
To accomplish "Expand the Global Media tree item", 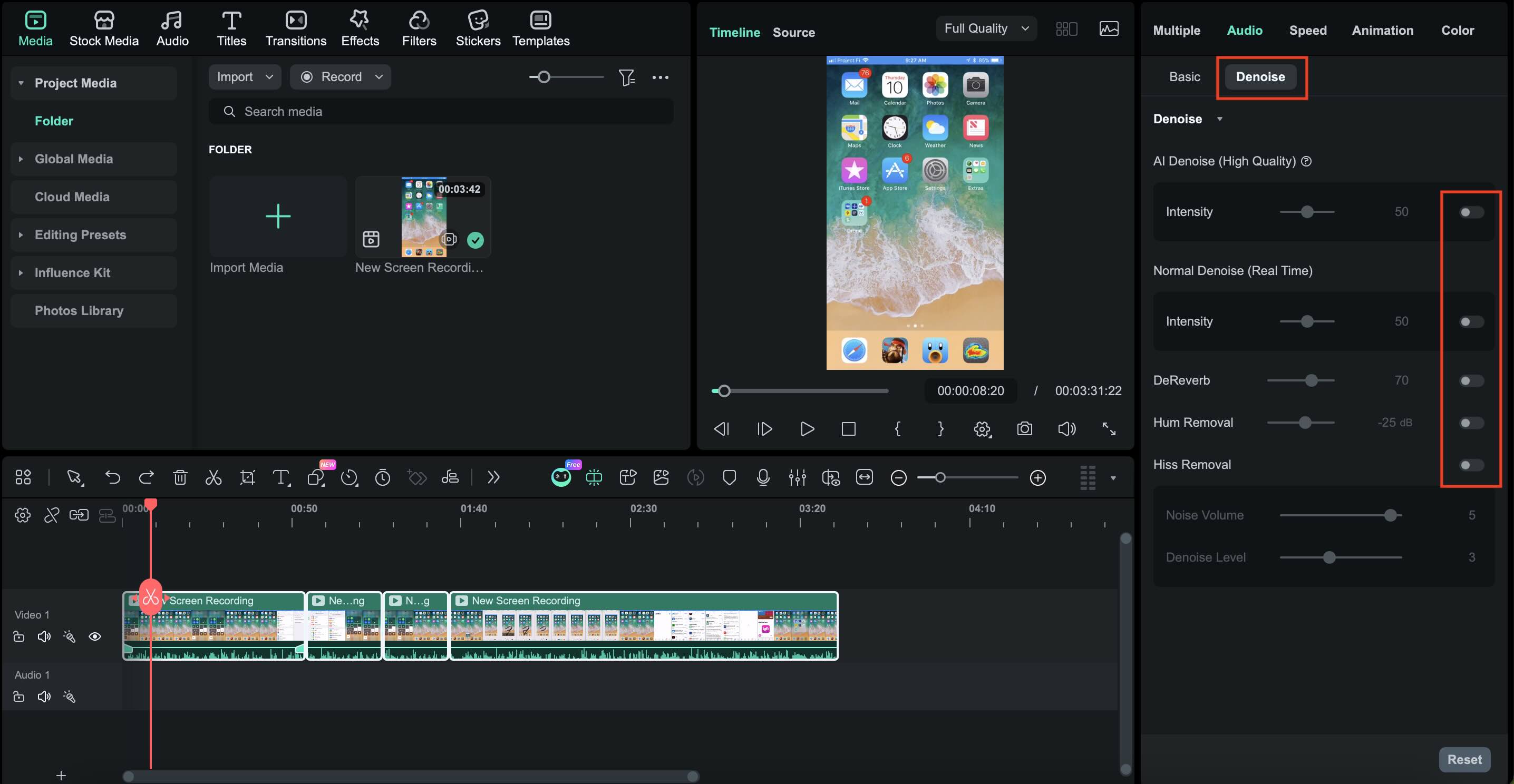I will pos(21,159).
